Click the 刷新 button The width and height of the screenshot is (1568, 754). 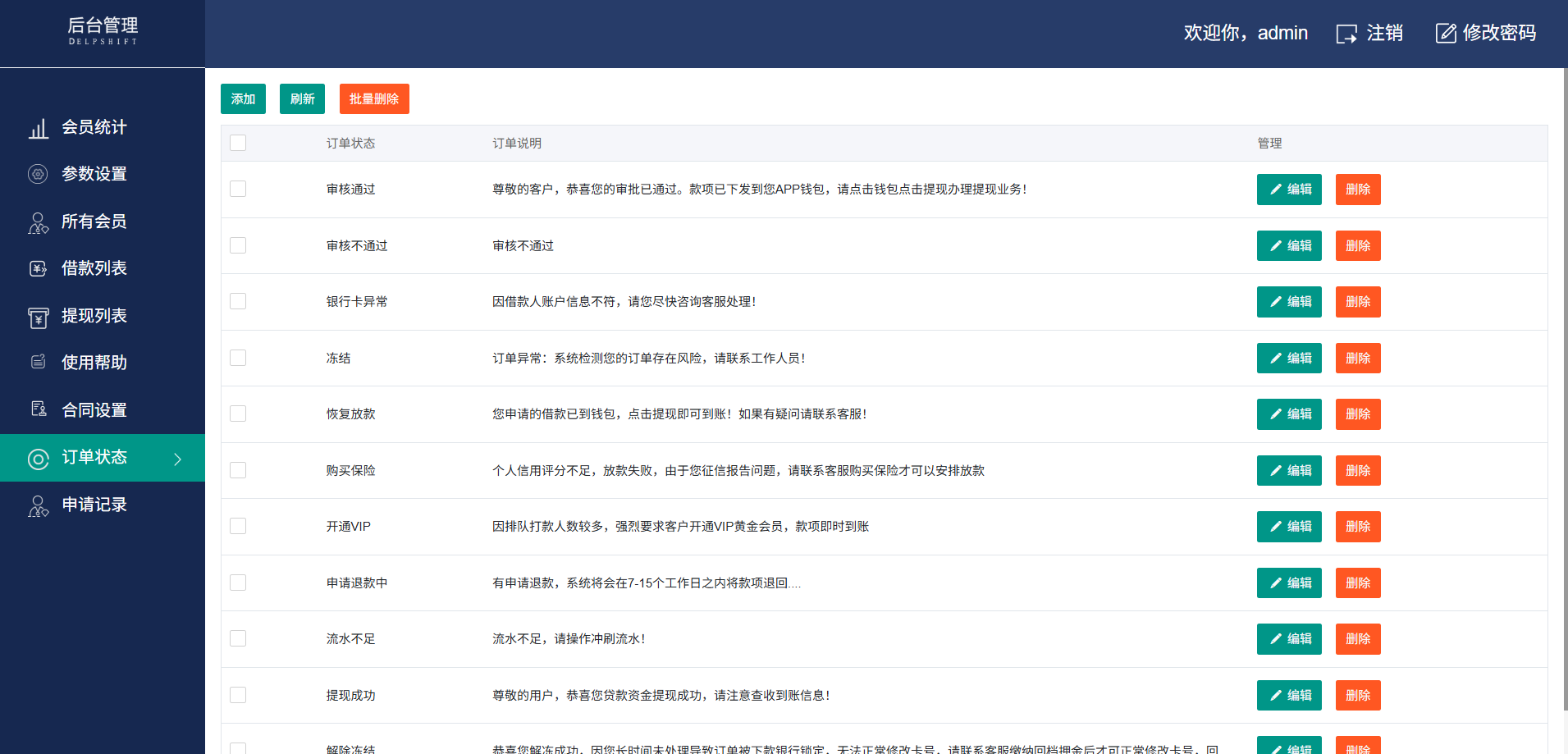[302, 99]
